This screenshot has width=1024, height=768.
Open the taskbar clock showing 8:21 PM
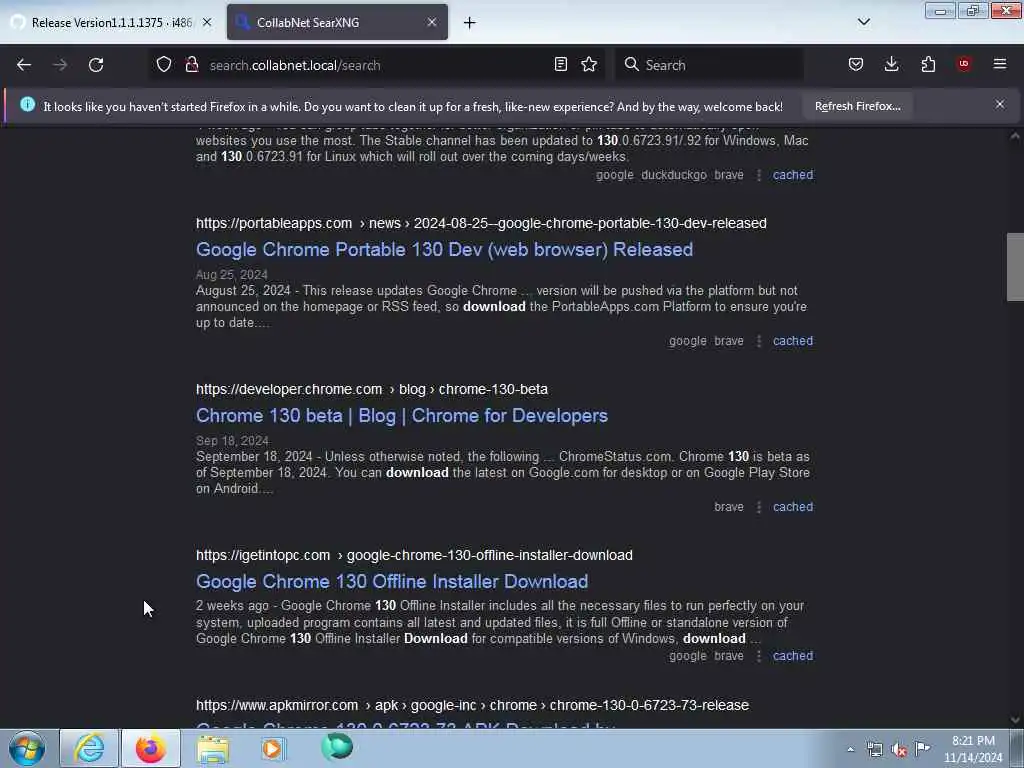pos(973,749)
